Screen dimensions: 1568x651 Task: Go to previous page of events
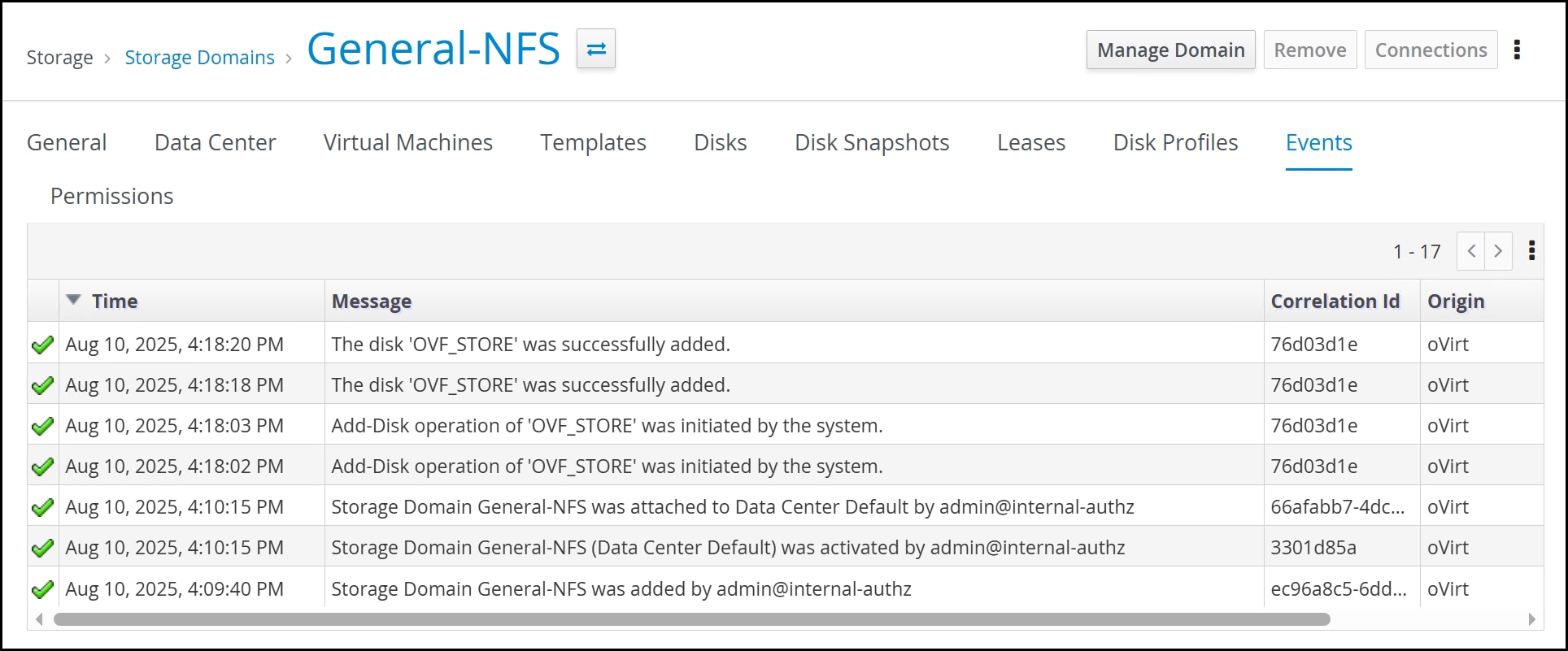pyautogui.click(x=1471, y=251)
